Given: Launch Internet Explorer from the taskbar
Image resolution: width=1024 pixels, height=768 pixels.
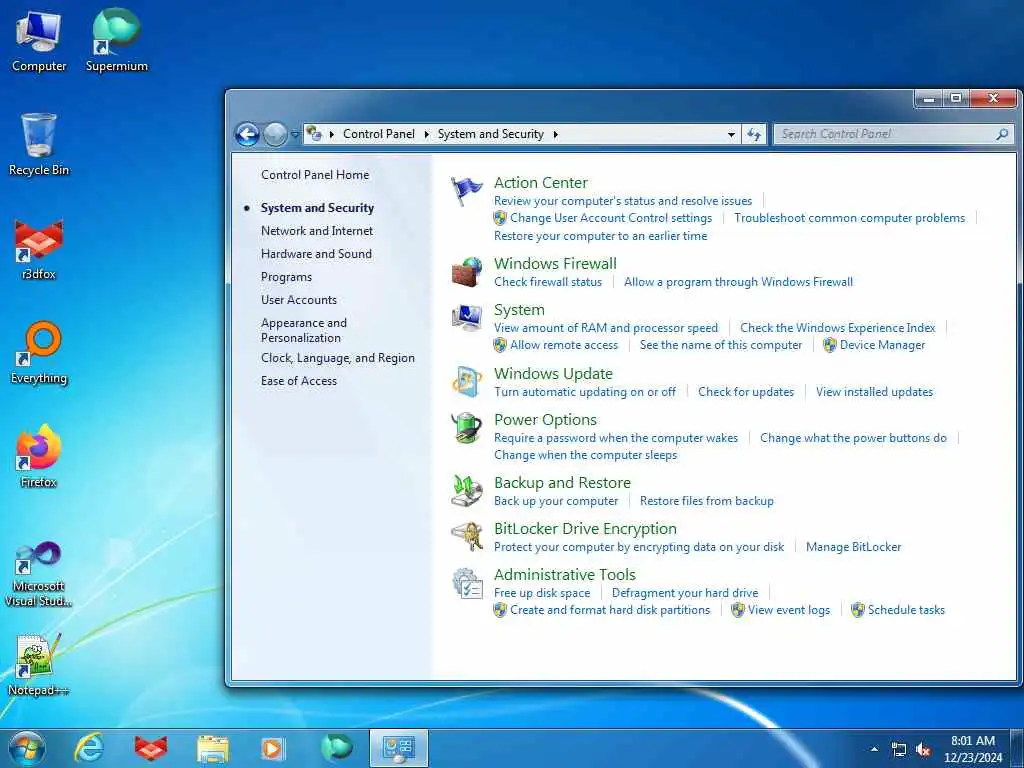Looking at the screenshot, I should pyautogui.click(x=88, y=748).
